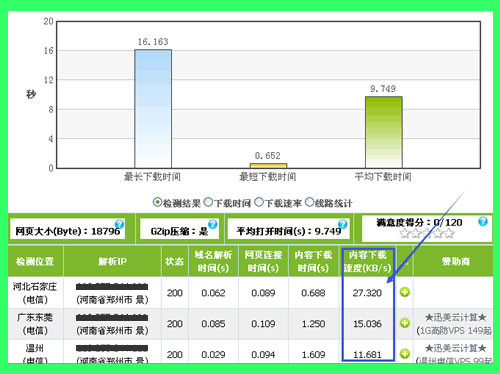Select the 线路统计 radio button
500x374 pixels.
point(309,202)
